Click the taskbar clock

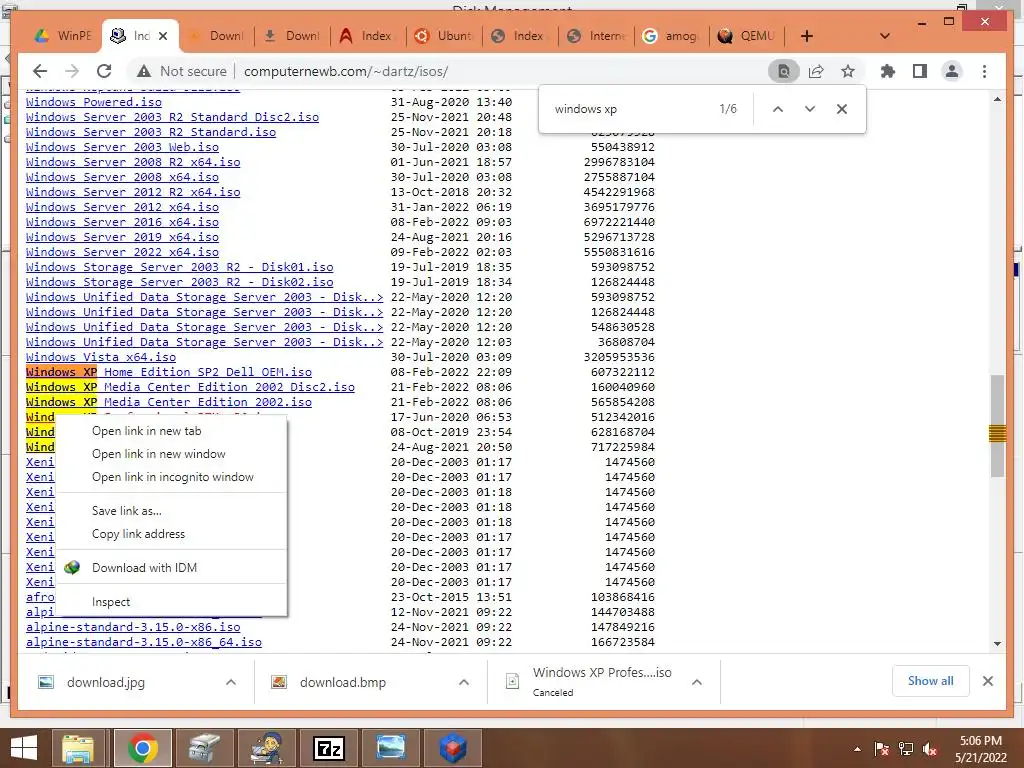pos(980,749)
